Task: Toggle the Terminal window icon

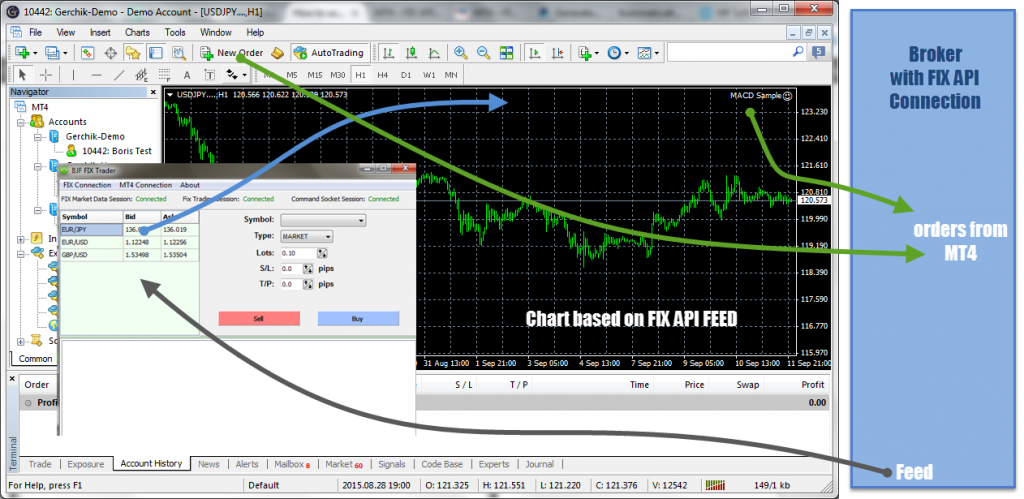Action: tap(155, 53)
